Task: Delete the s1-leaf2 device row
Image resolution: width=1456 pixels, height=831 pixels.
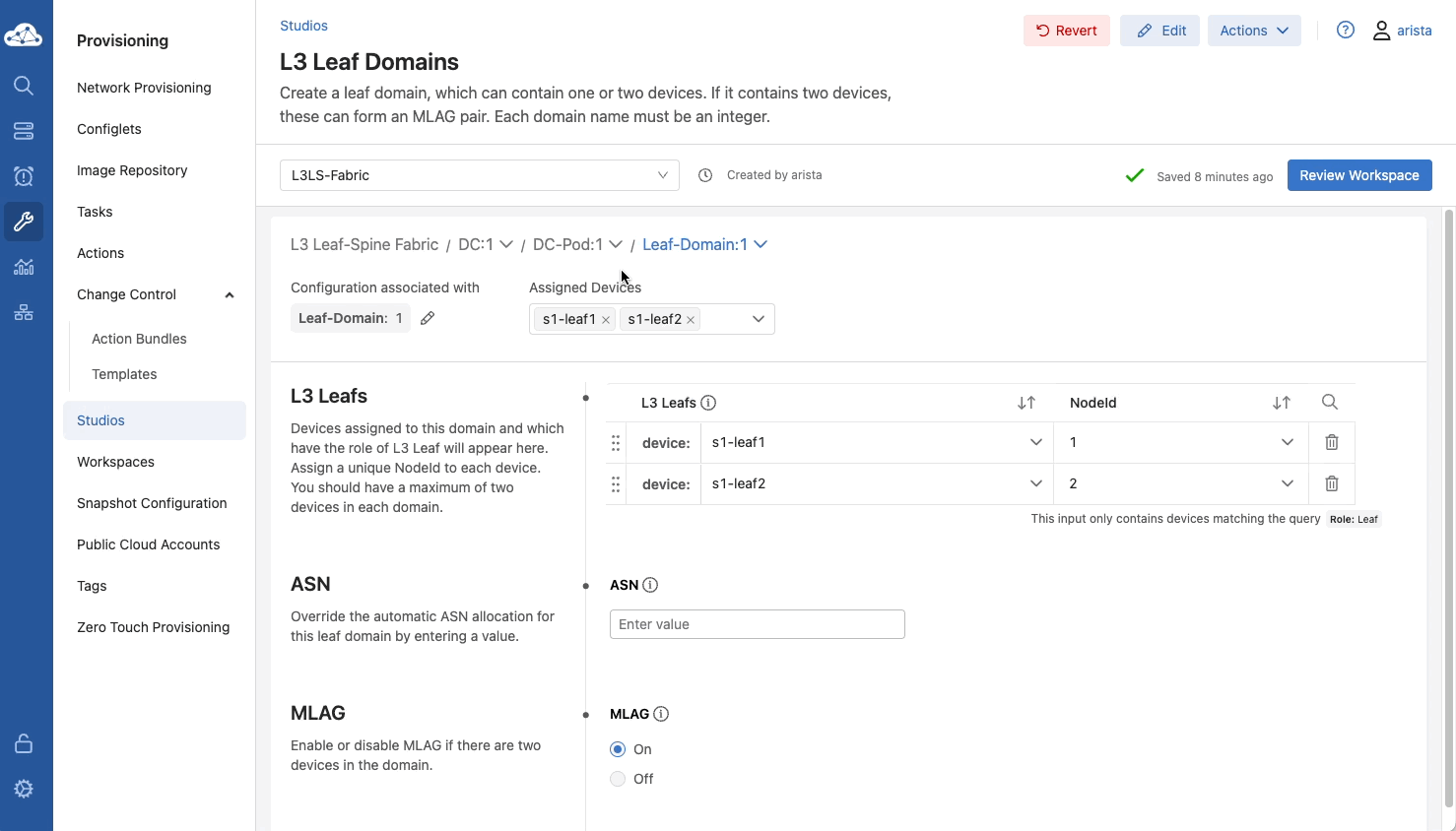Action: (1331, 484)
